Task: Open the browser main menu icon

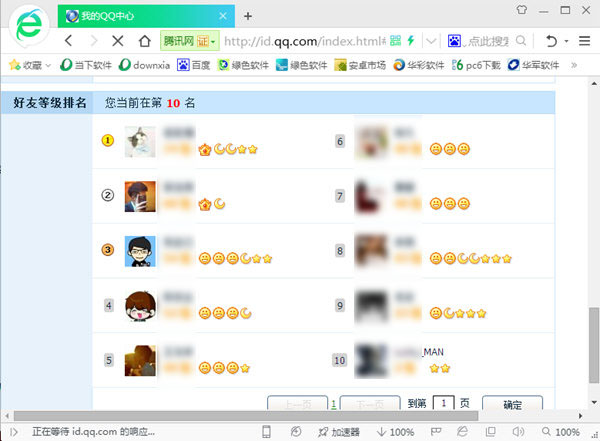Action: tap(584, 41)
